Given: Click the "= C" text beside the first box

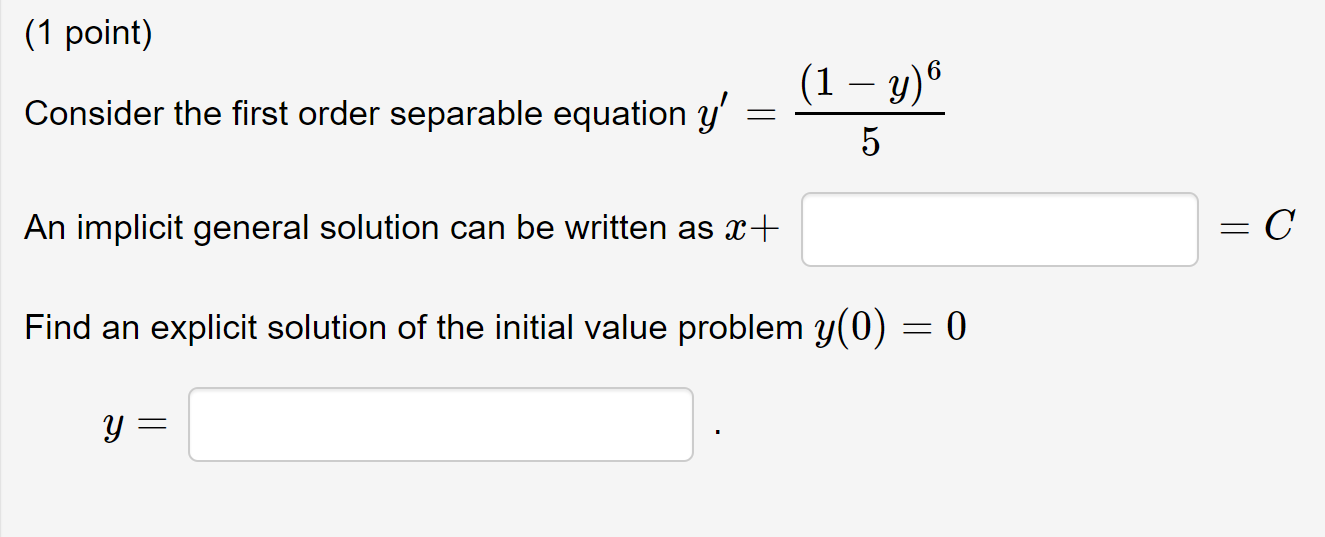Looking at the screenshot, I should coord(1258,229).
